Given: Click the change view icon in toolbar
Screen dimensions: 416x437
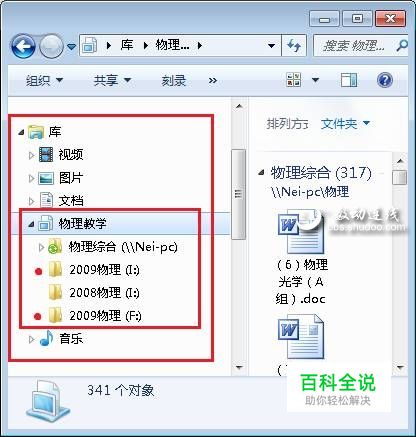Looking at the screenshot, I should tap(294, 80).
